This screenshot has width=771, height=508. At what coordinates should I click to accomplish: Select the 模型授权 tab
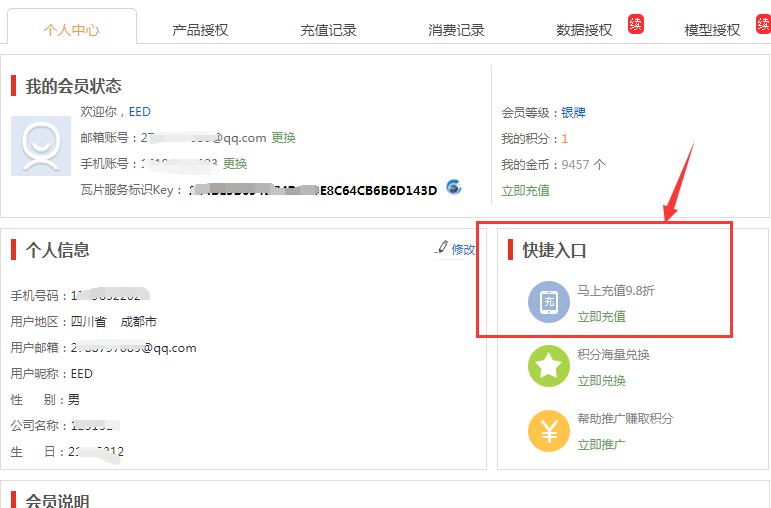coord(712,30)
